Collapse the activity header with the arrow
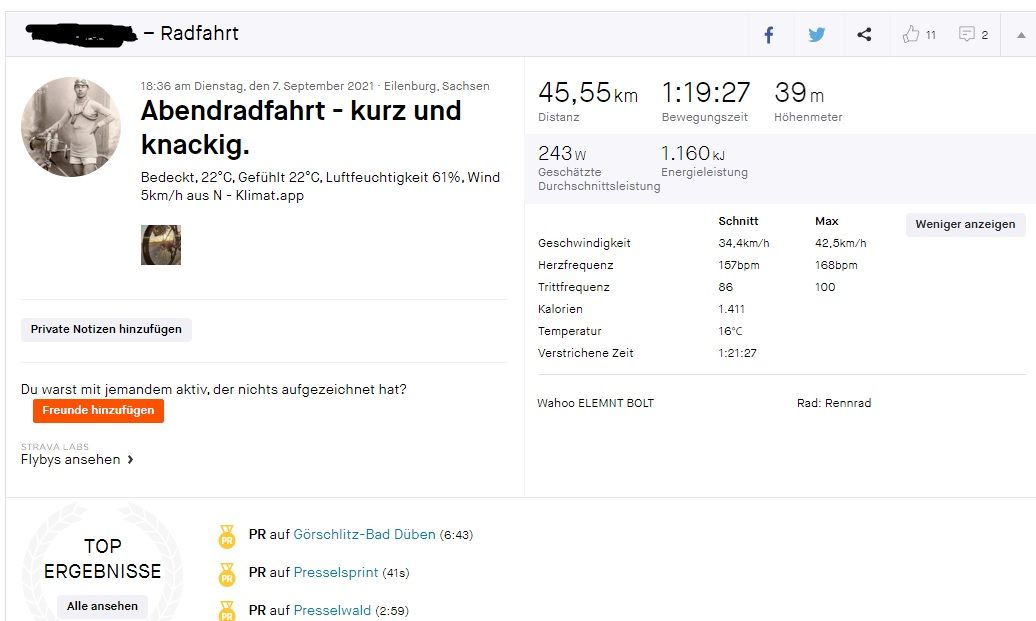The height and width of the screenshot is (621, 1036). click(1021, 35)
